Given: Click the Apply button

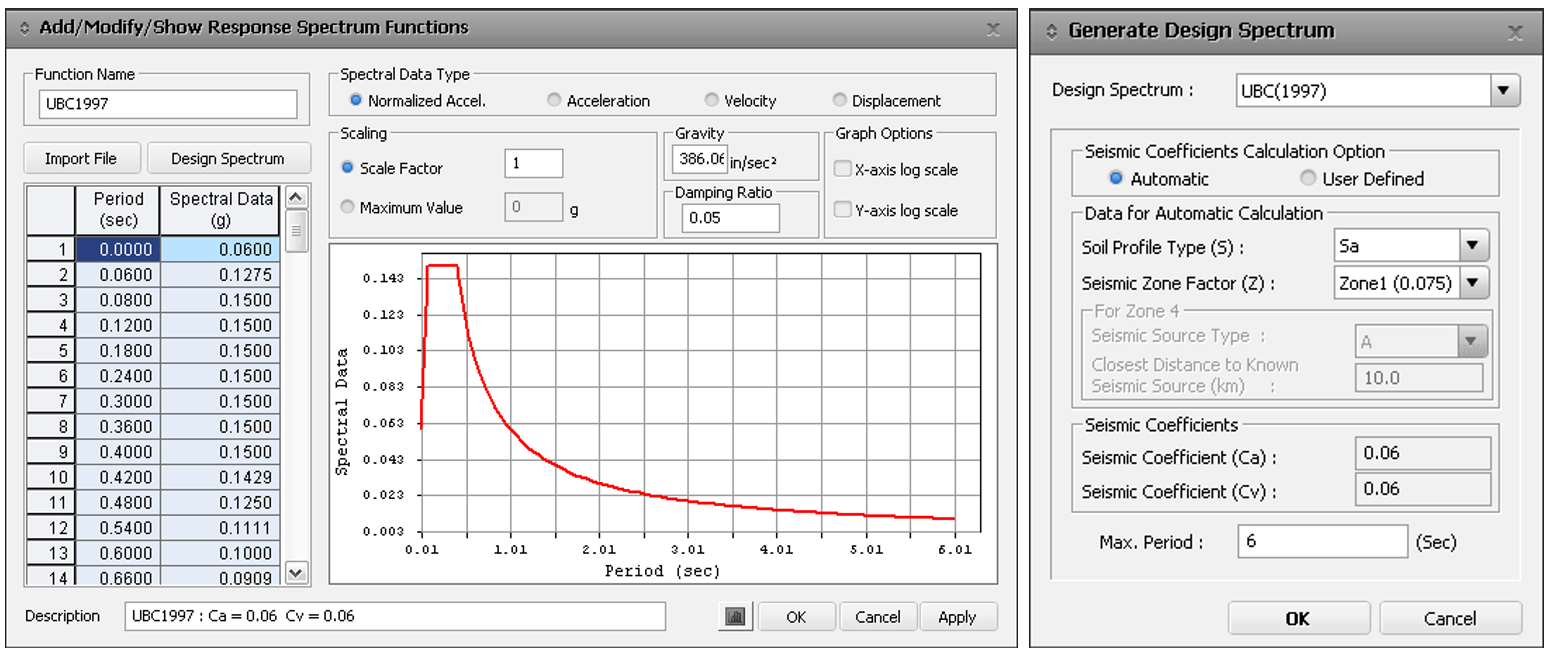Looking at the screenshot, I should click(x=958, y=617).
